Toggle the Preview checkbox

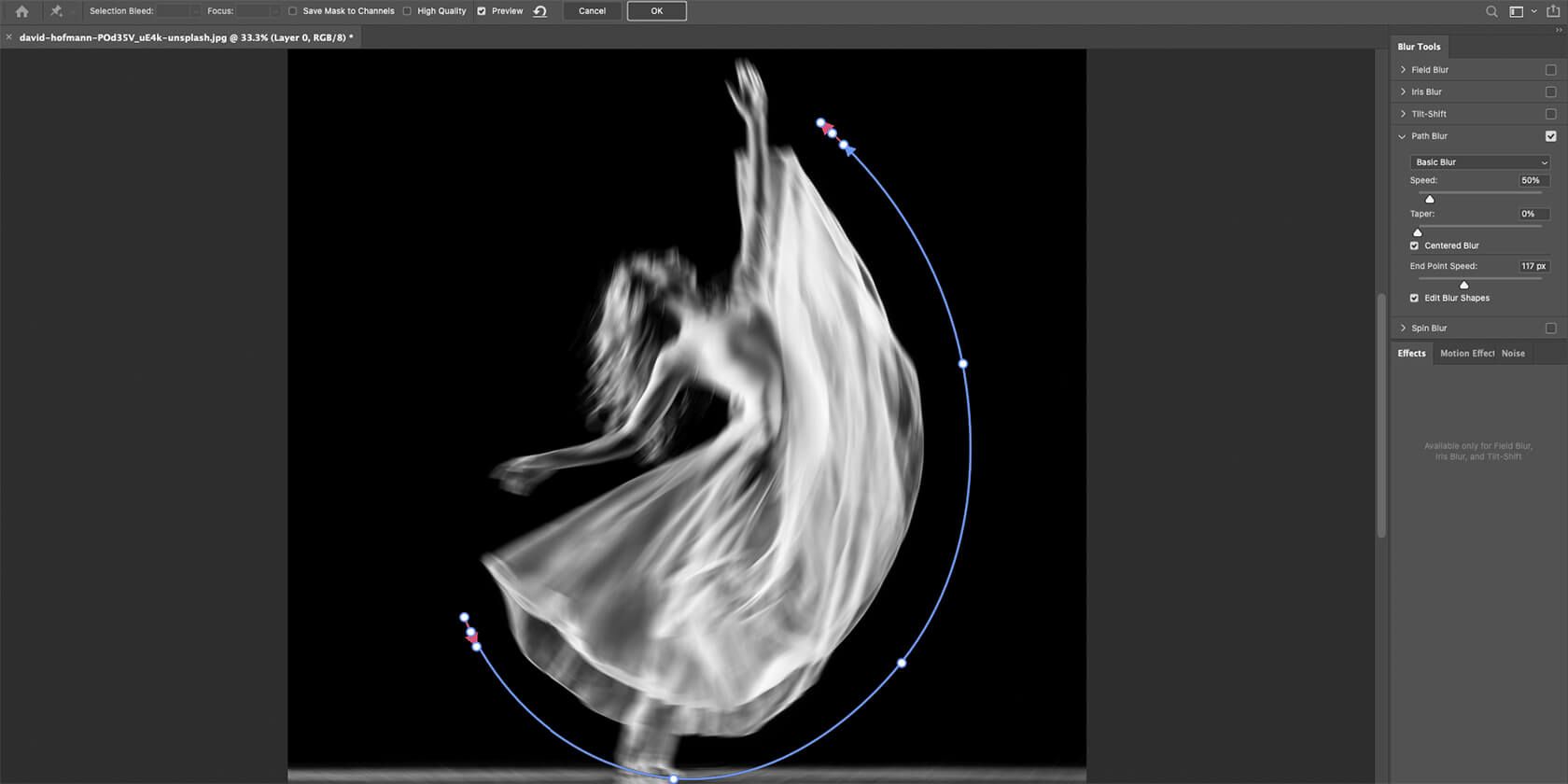[x=482, y=11]
